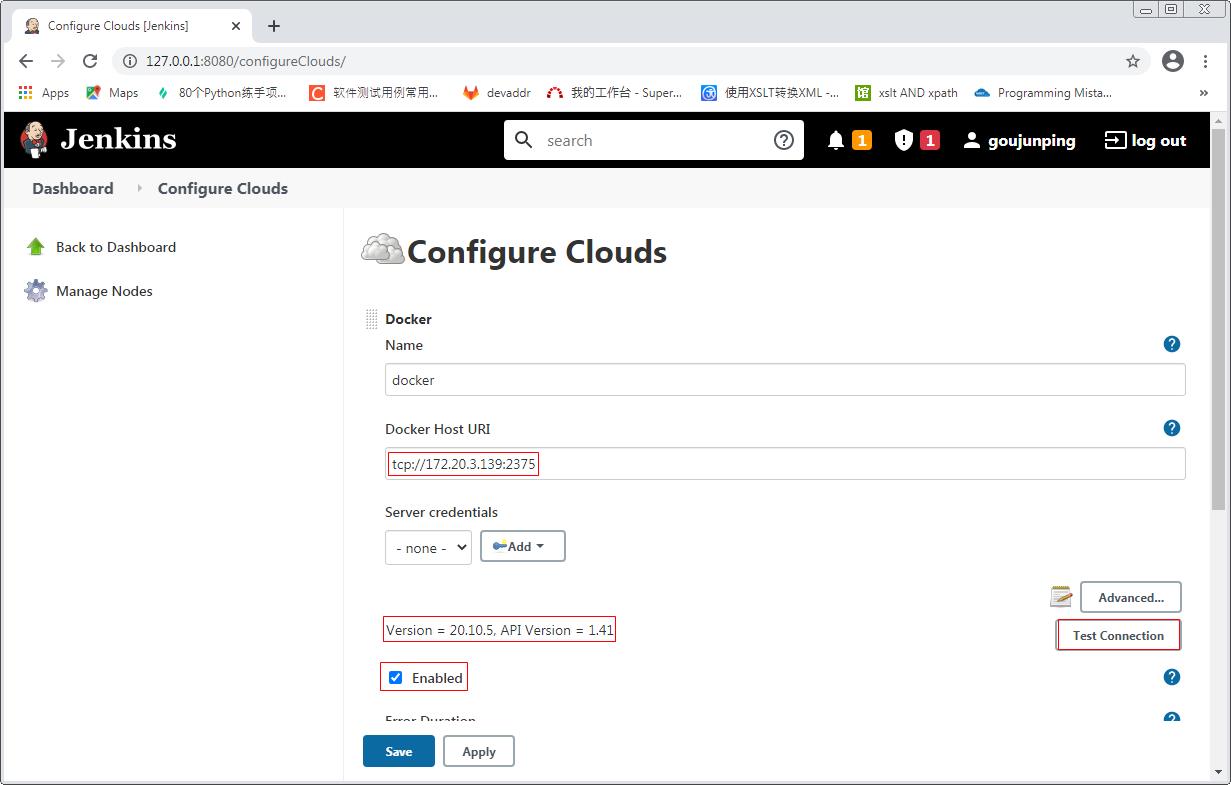
Task: Open Programming Mista bookmark
Action: [x=1043, y=93]
